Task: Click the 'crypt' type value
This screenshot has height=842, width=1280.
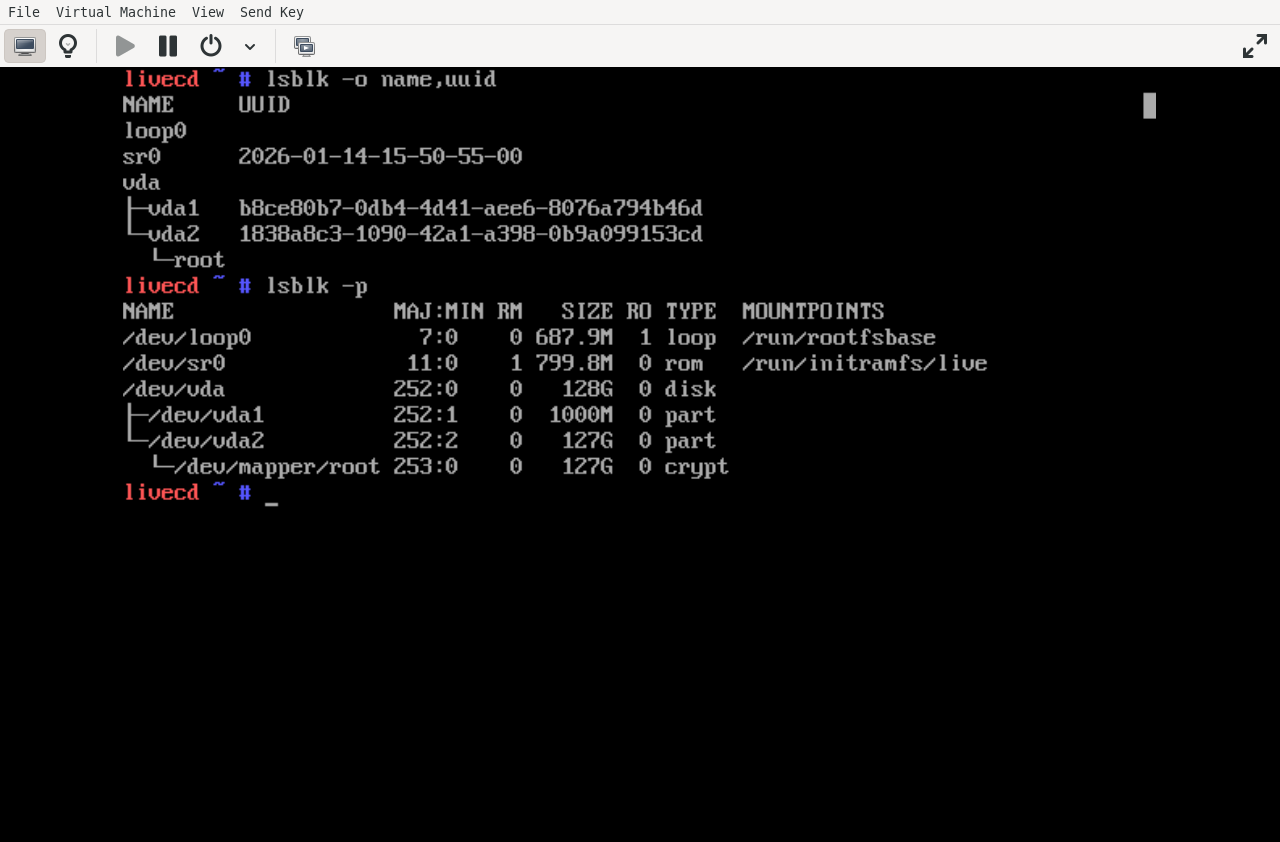Action: (x=697, y=467)
